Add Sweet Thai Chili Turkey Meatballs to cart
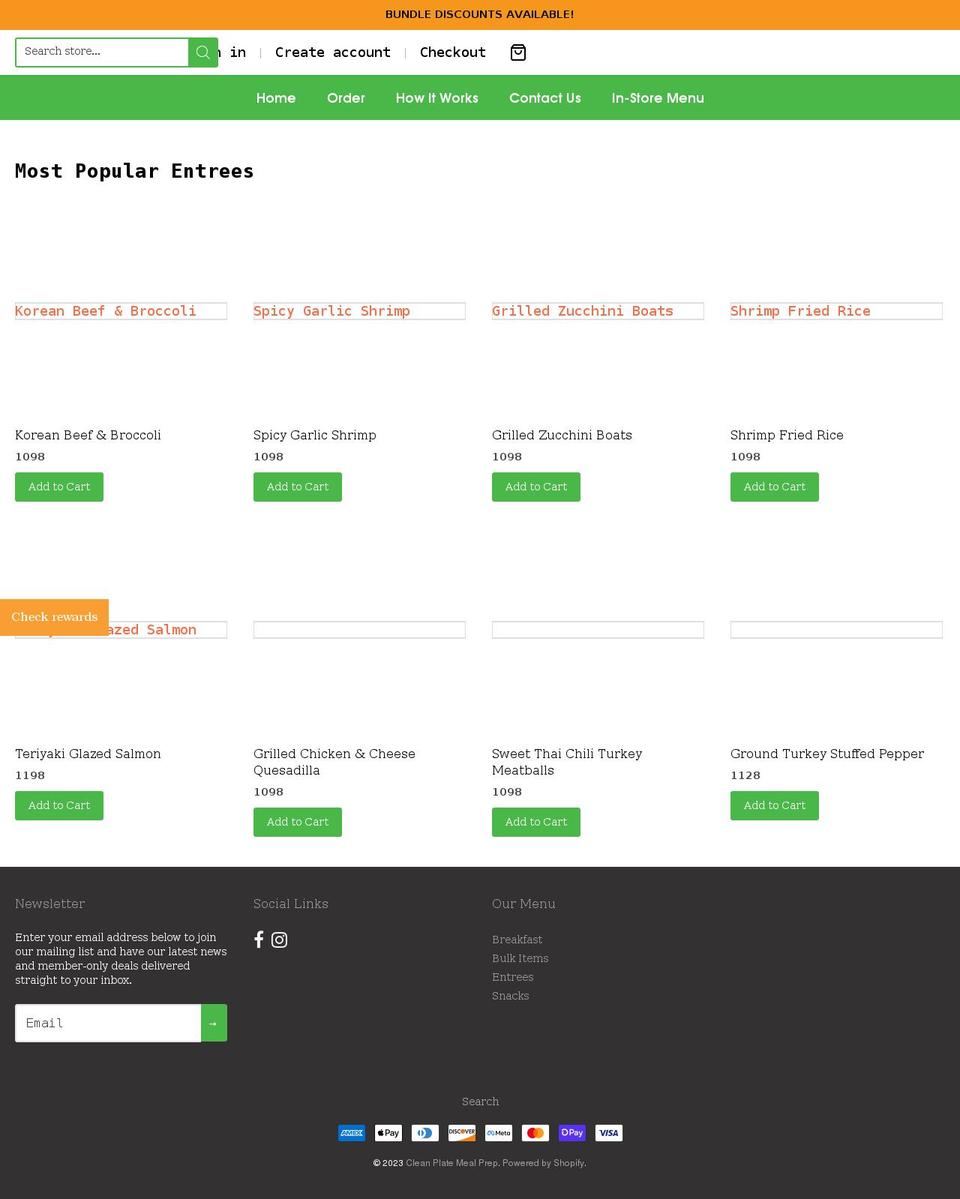Viewport: 960px width, 1199px height. [x=536, y=822]
